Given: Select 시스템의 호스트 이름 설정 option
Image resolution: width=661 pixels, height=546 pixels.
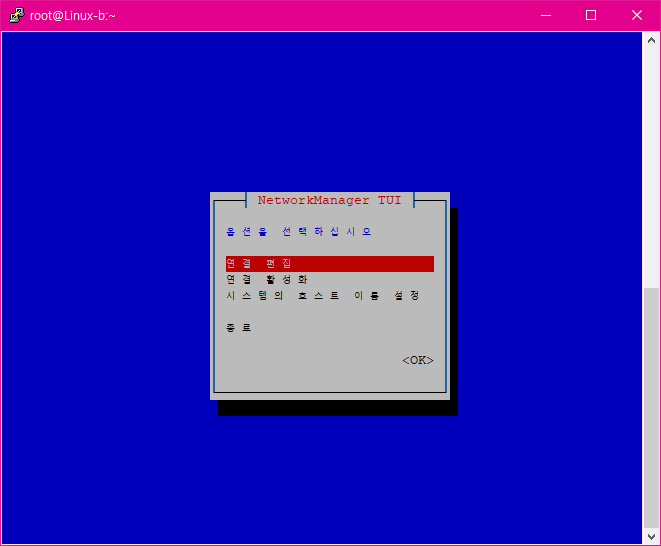Looking at the screenshot, I should tap(322, 296).
